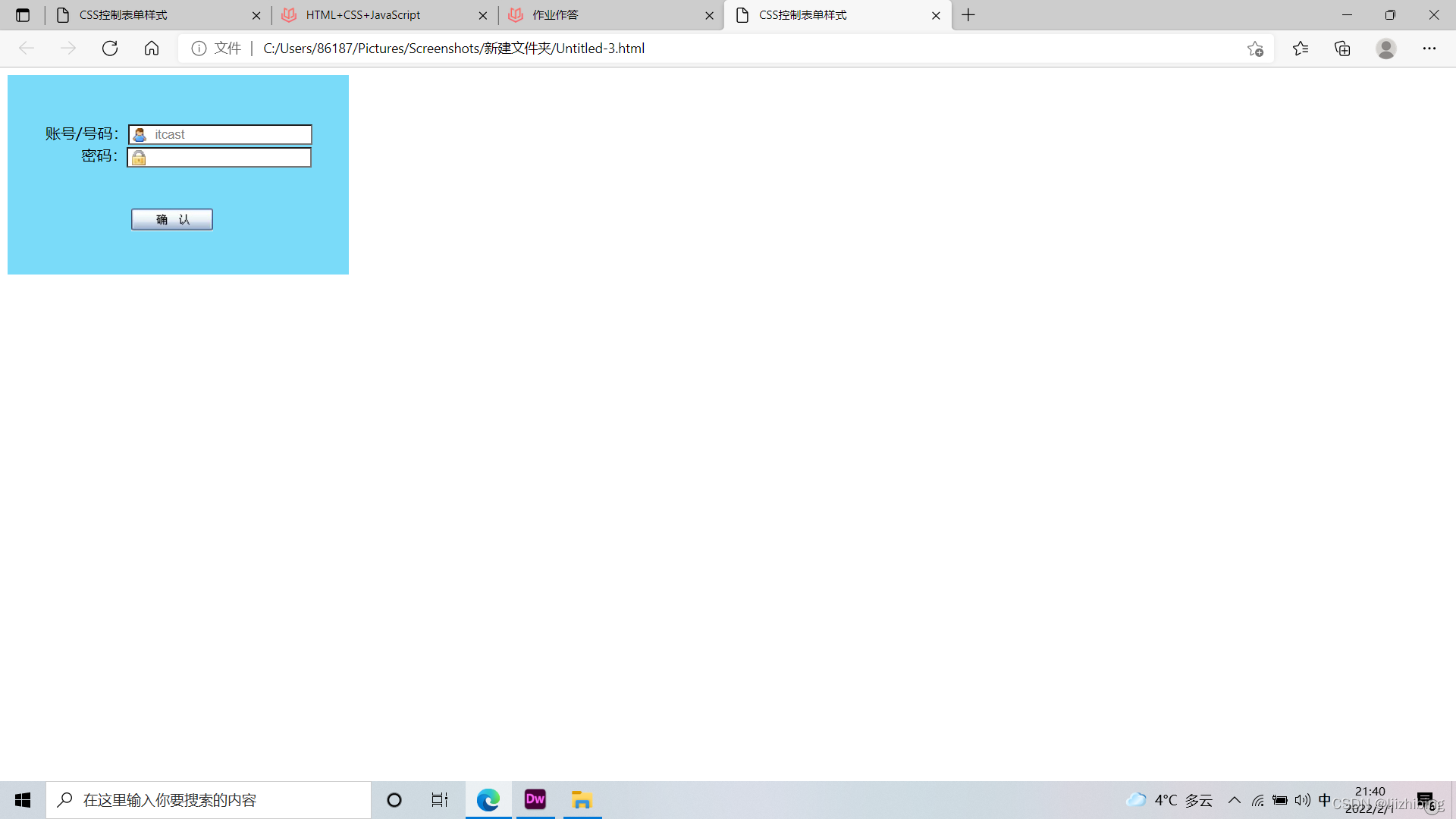Go to browser home page icon
The width and height of the screenshot is (1456, 819).
[152, 49]
